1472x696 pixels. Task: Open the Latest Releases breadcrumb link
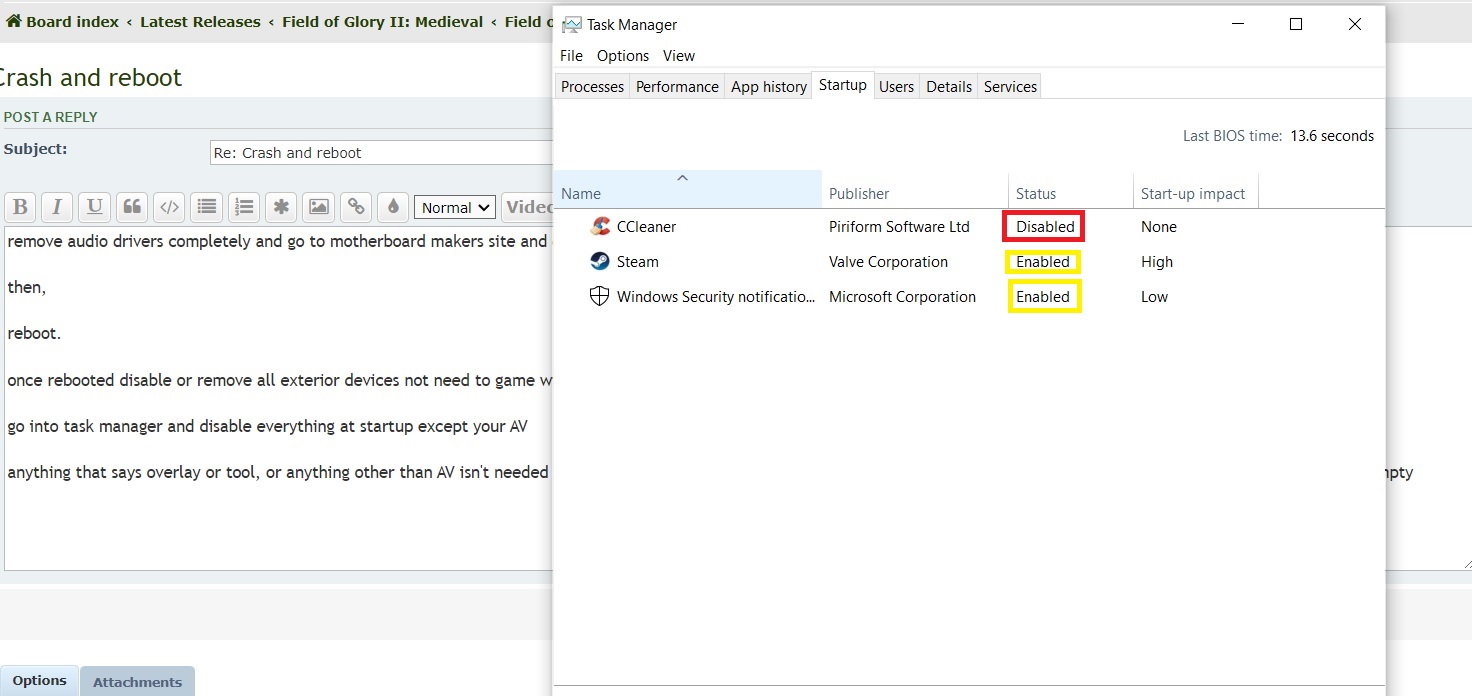[200, 22]
